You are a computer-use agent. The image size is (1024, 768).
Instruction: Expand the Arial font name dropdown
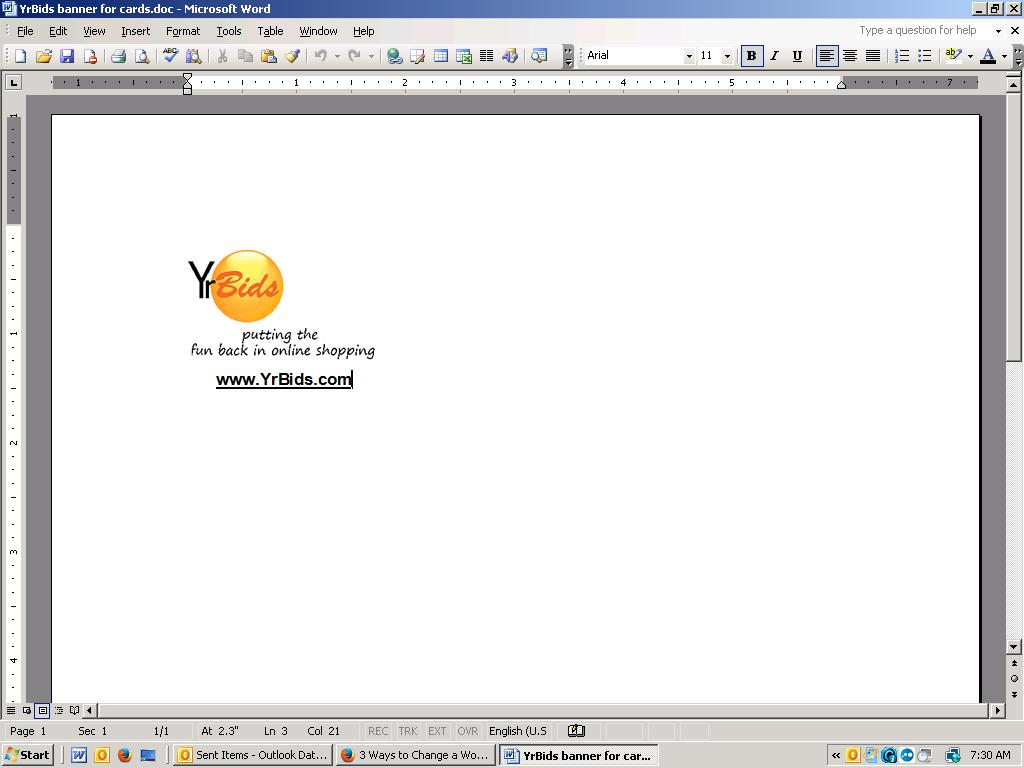tap(689, 56)
